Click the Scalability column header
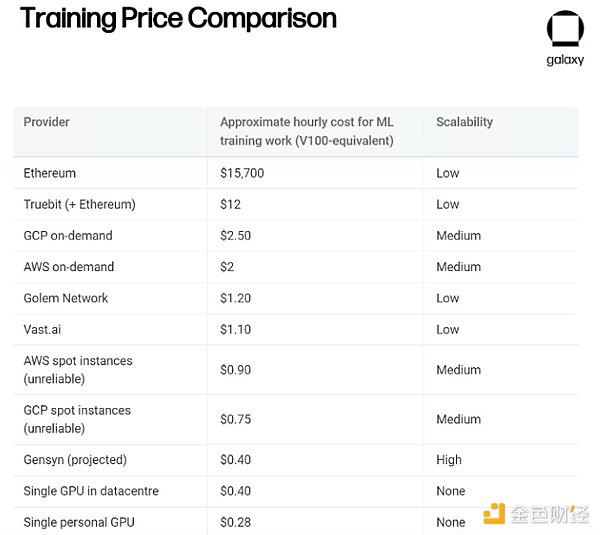The image size is (600, 535). [x=464, y=122]
